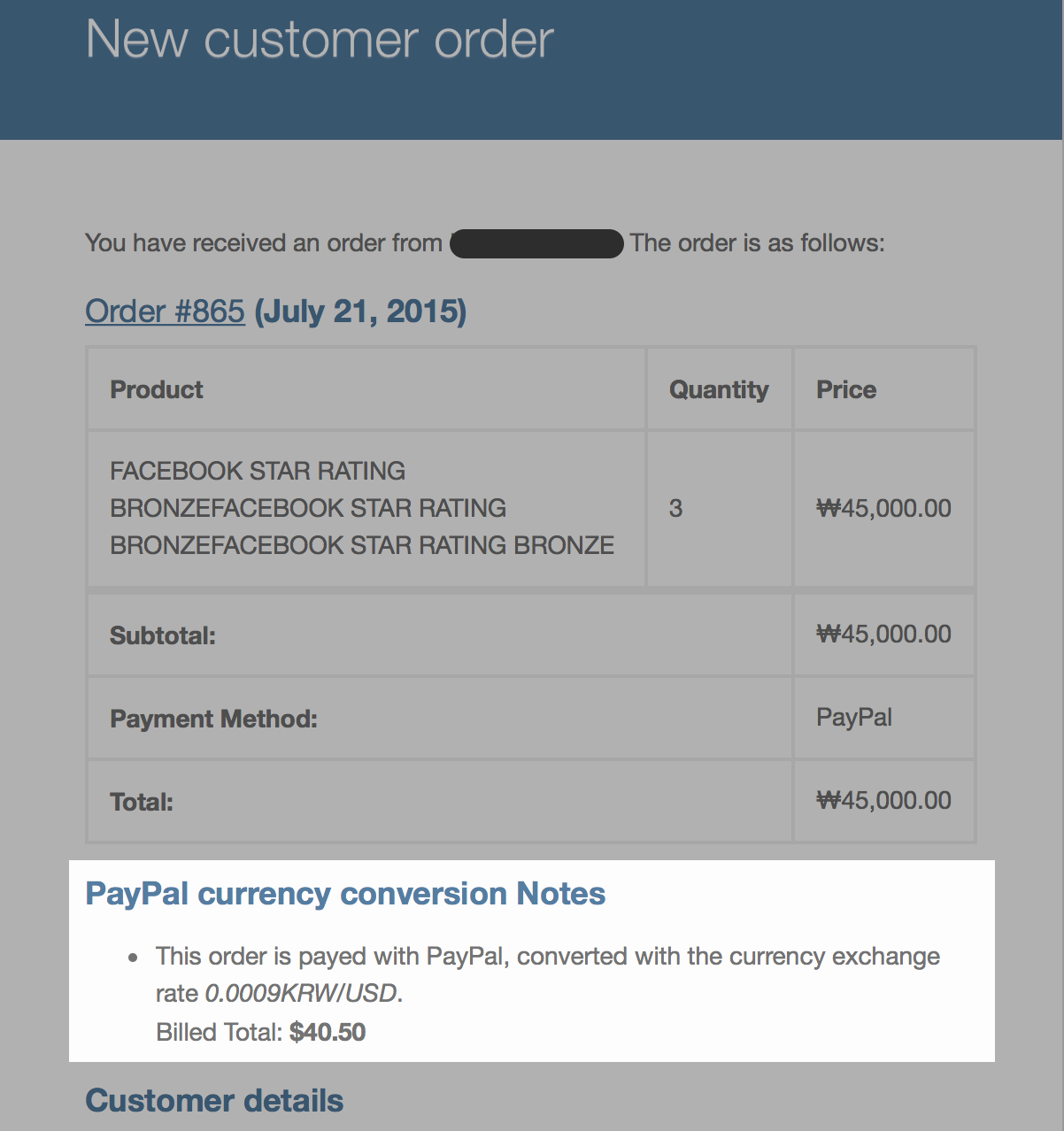Click the Total label
1064x1131 pixels.
(x=142, y=802)
